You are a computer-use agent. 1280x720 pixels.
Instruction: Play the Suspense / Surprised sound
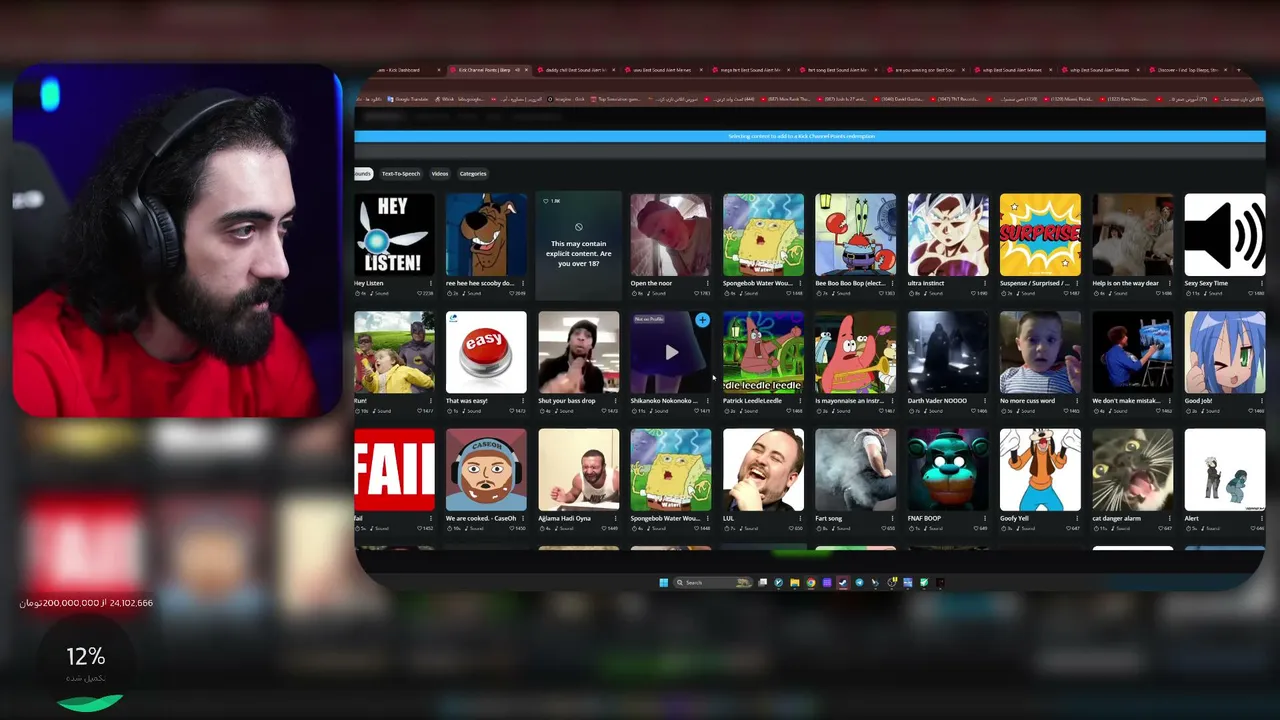(x=1040, y=235)
